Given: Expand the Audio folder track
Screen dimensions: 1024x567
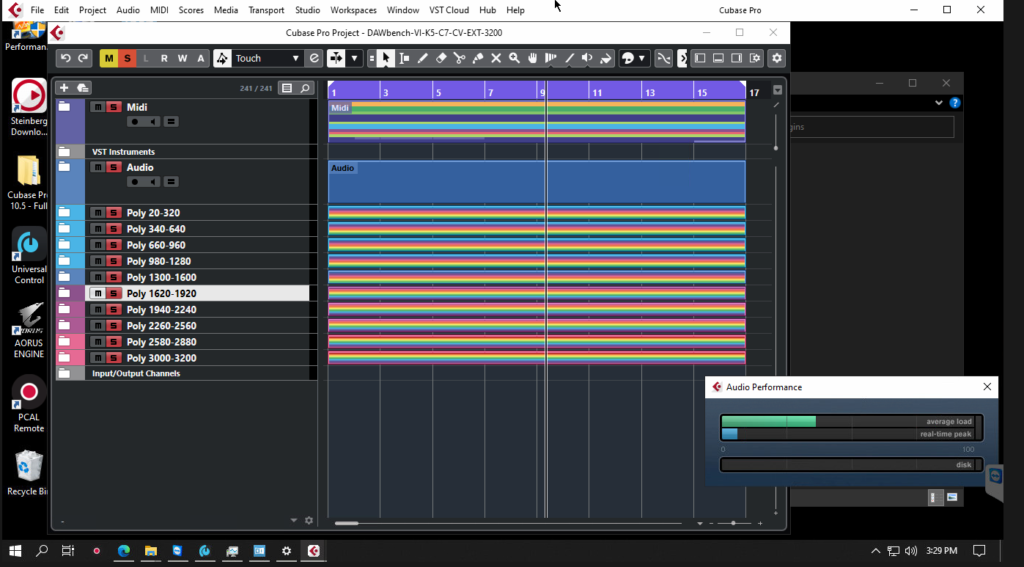Looking at the screenshot, I should point(64,167).
